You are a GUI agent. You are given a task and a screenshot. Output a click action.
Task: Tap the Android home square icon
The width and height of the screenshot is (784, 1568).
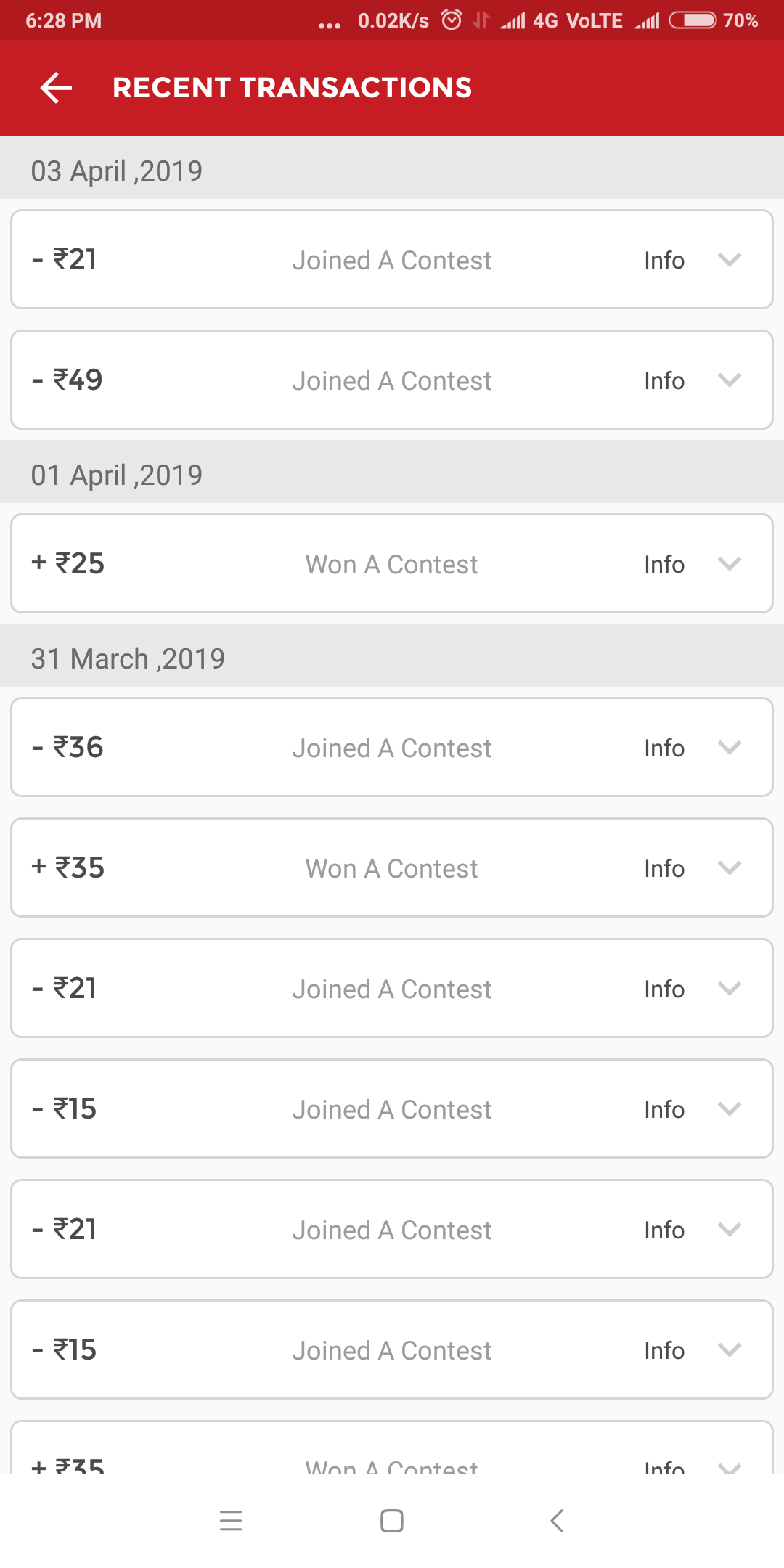coord(392,1520)
